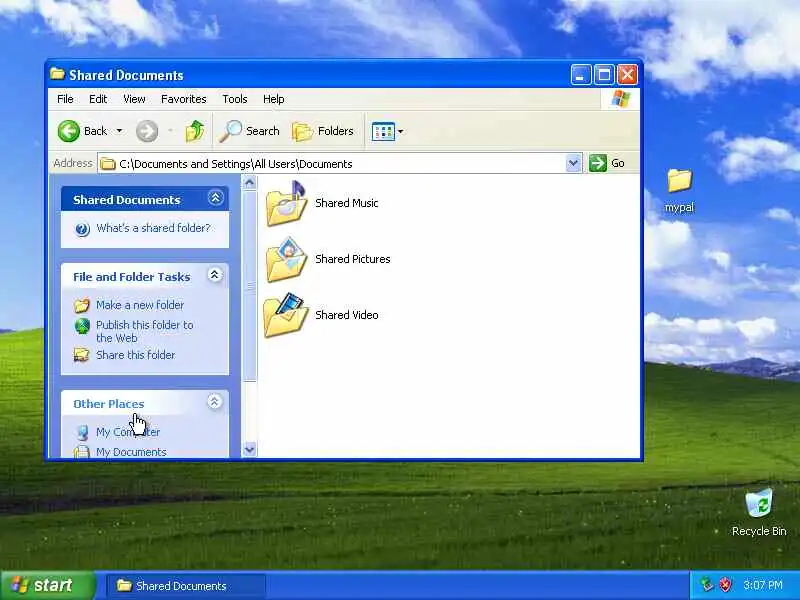Select the mypal folder on desktop
The width and height of the screenshot is (800, 600).
680,191
